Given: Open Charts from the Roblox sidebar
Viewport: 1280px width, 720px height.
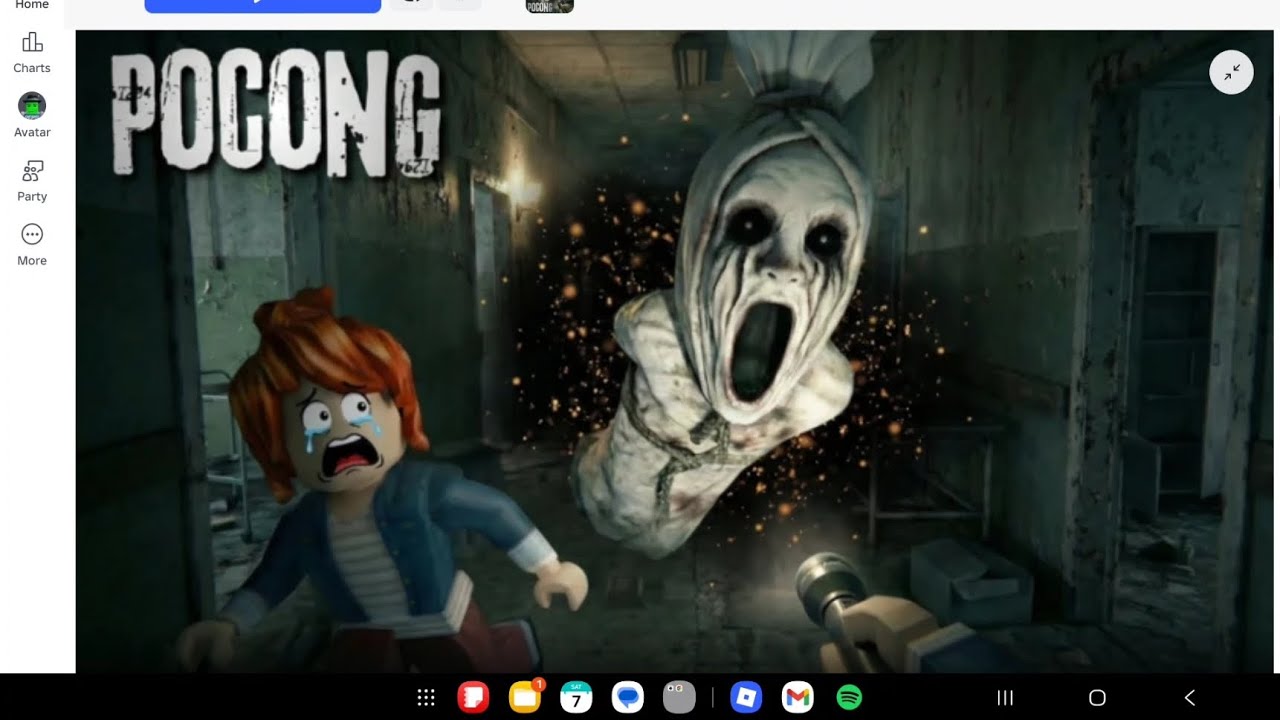Looking at the screenshot, I should pyautogui.click(x=32, y=53).
